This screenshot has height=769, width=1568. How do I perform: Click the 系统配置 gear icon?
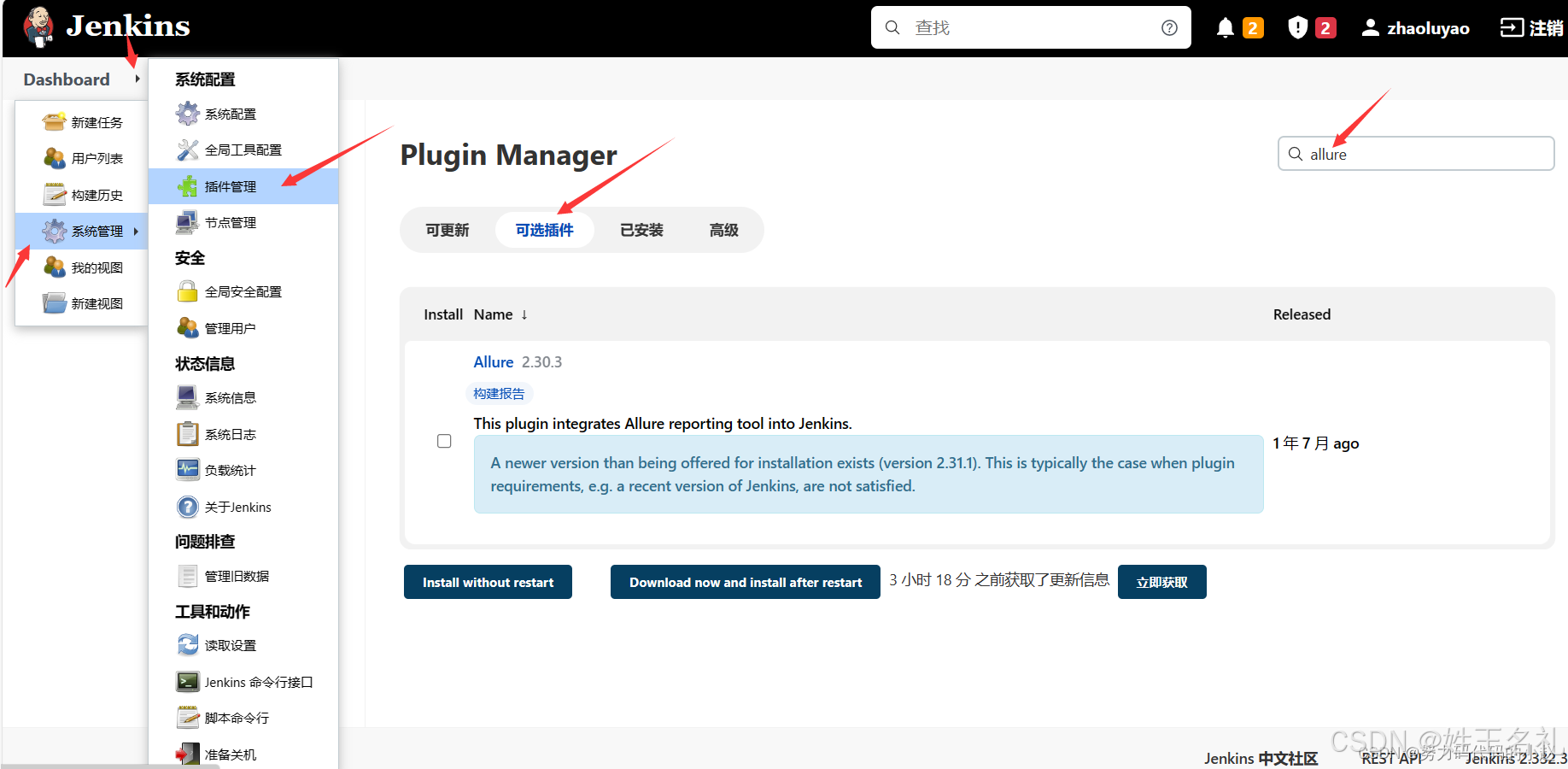pos(188,114)
